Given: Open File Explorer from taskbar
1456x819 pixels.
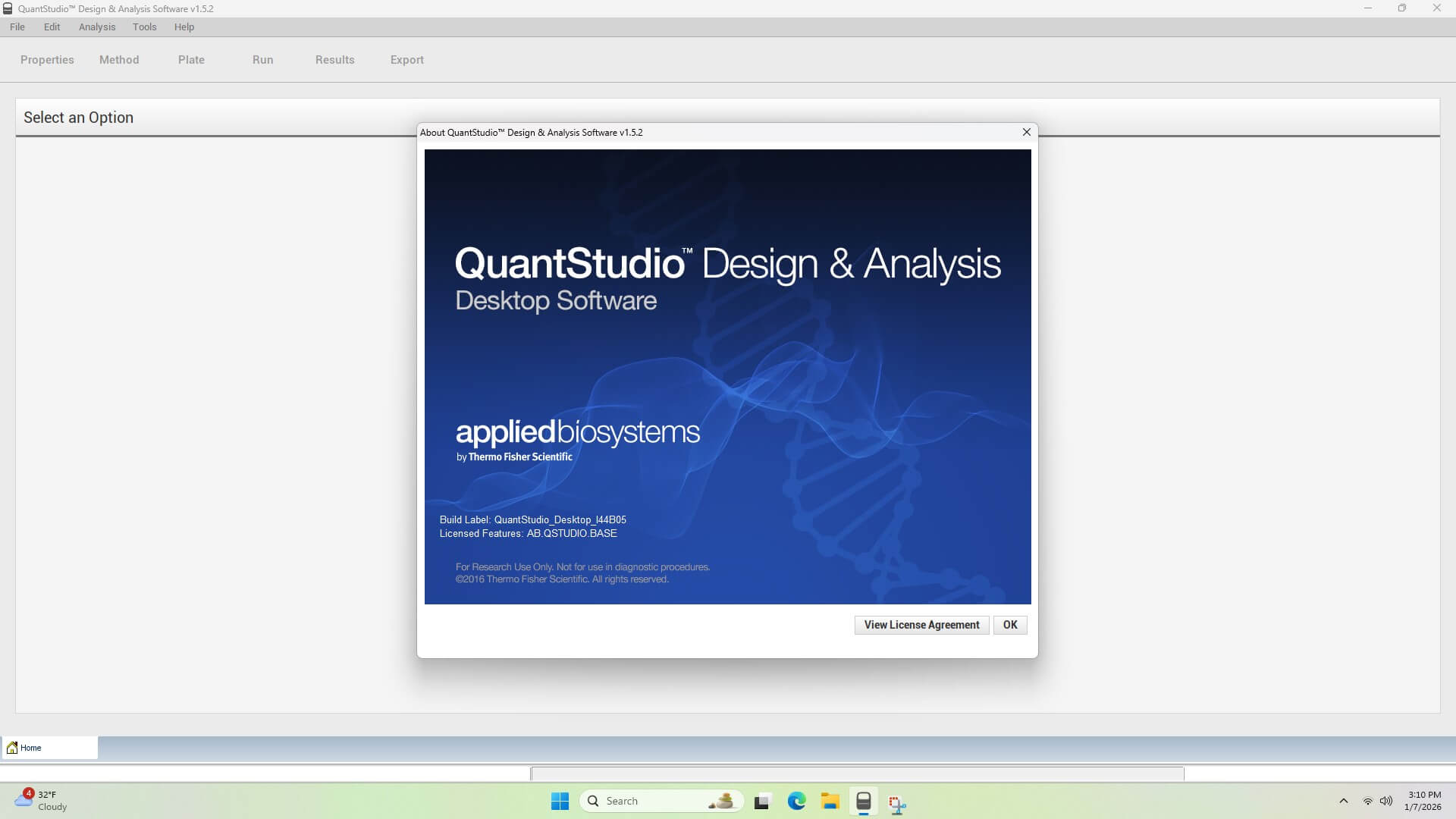Looking at the screenshot, I should click(830, 801).
